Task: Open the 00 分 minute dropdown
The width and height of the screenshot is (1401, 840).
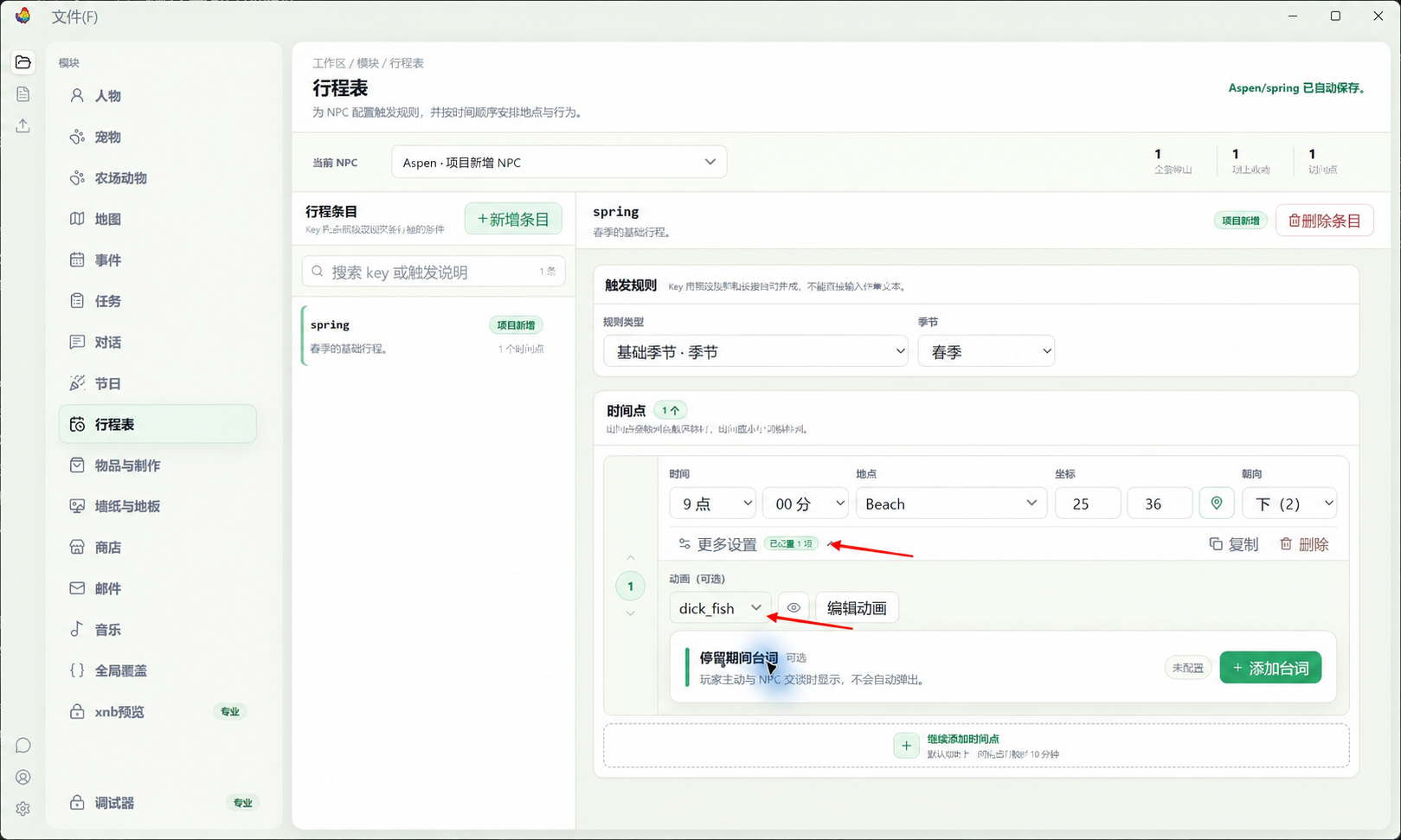Action: pyautogui.click(x=806, y=503)
